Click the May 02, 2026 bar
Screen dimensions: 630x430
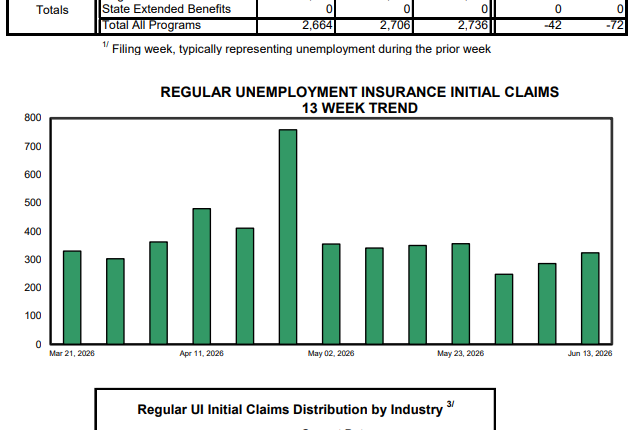point(331,294)
